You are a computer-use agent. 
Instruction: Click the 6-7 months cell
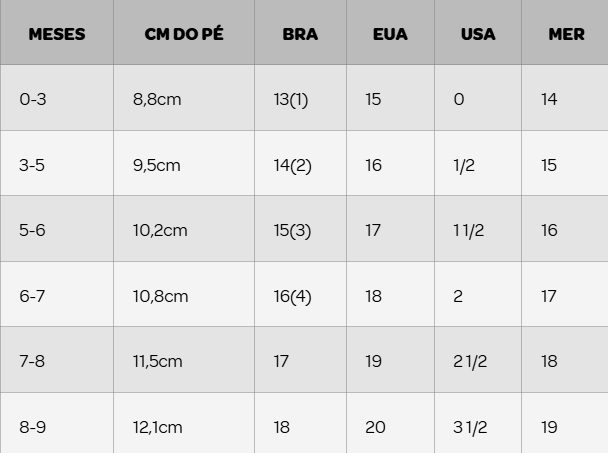(32, 296)
